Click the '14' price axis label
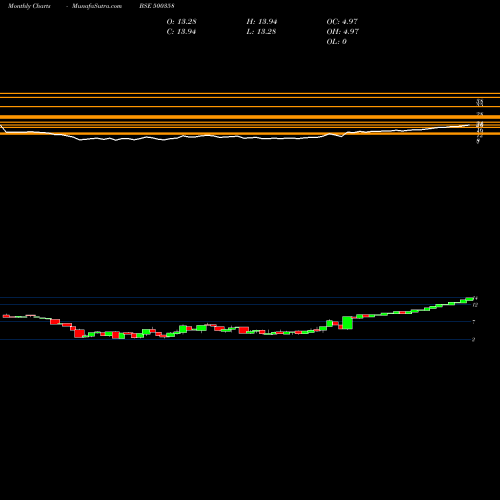Image resolution: width=500 pixels, height=500 pixels. (x=476, y=298)
